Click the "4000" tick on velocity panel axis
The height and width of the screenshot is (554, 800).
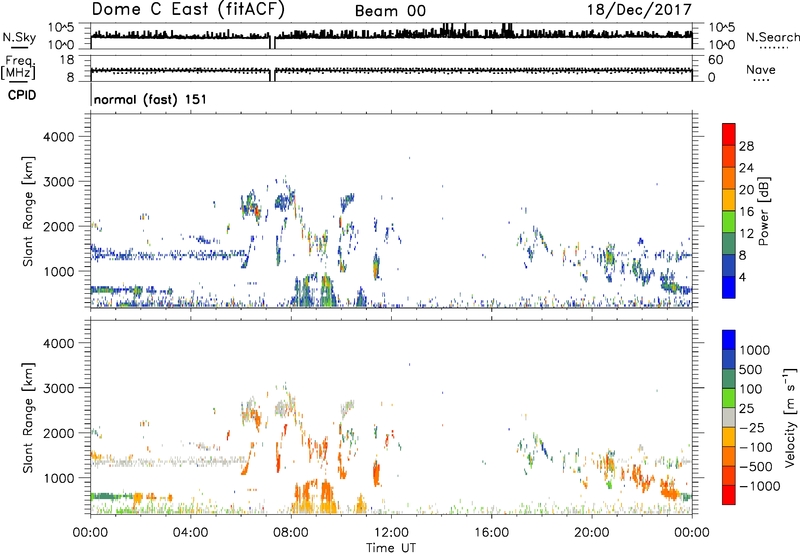59,343
